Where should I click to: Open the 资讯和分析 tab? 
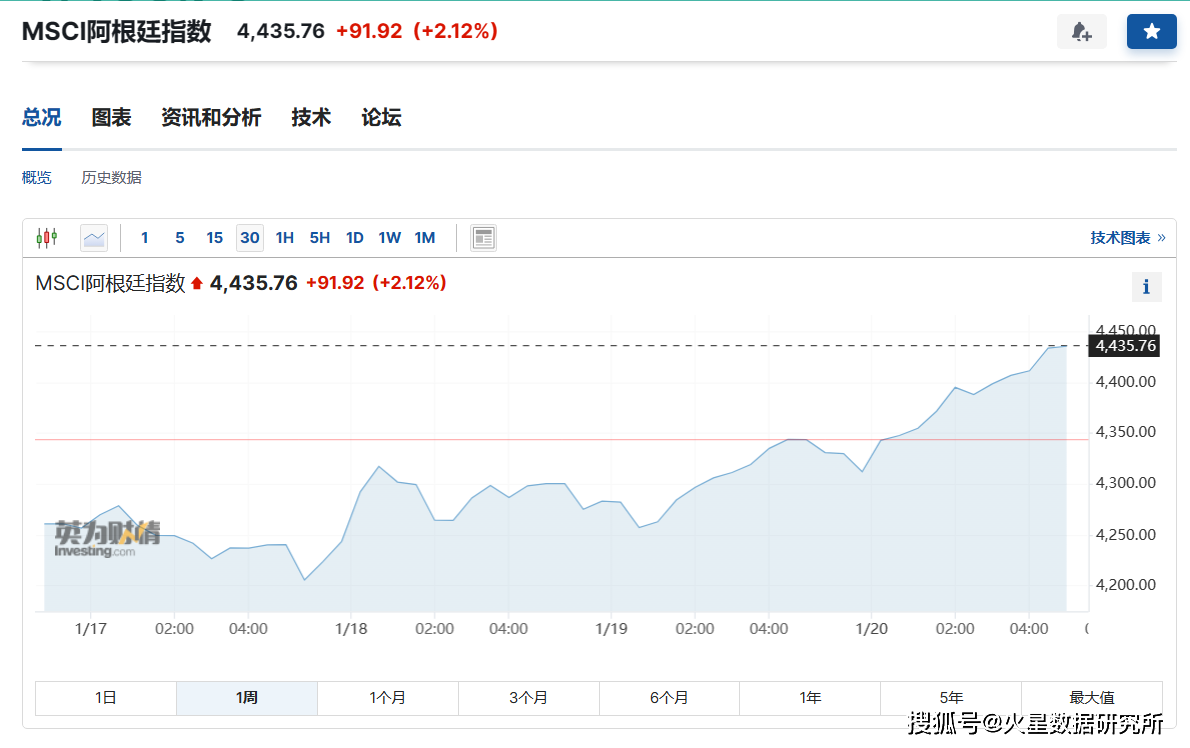[211, 118]
